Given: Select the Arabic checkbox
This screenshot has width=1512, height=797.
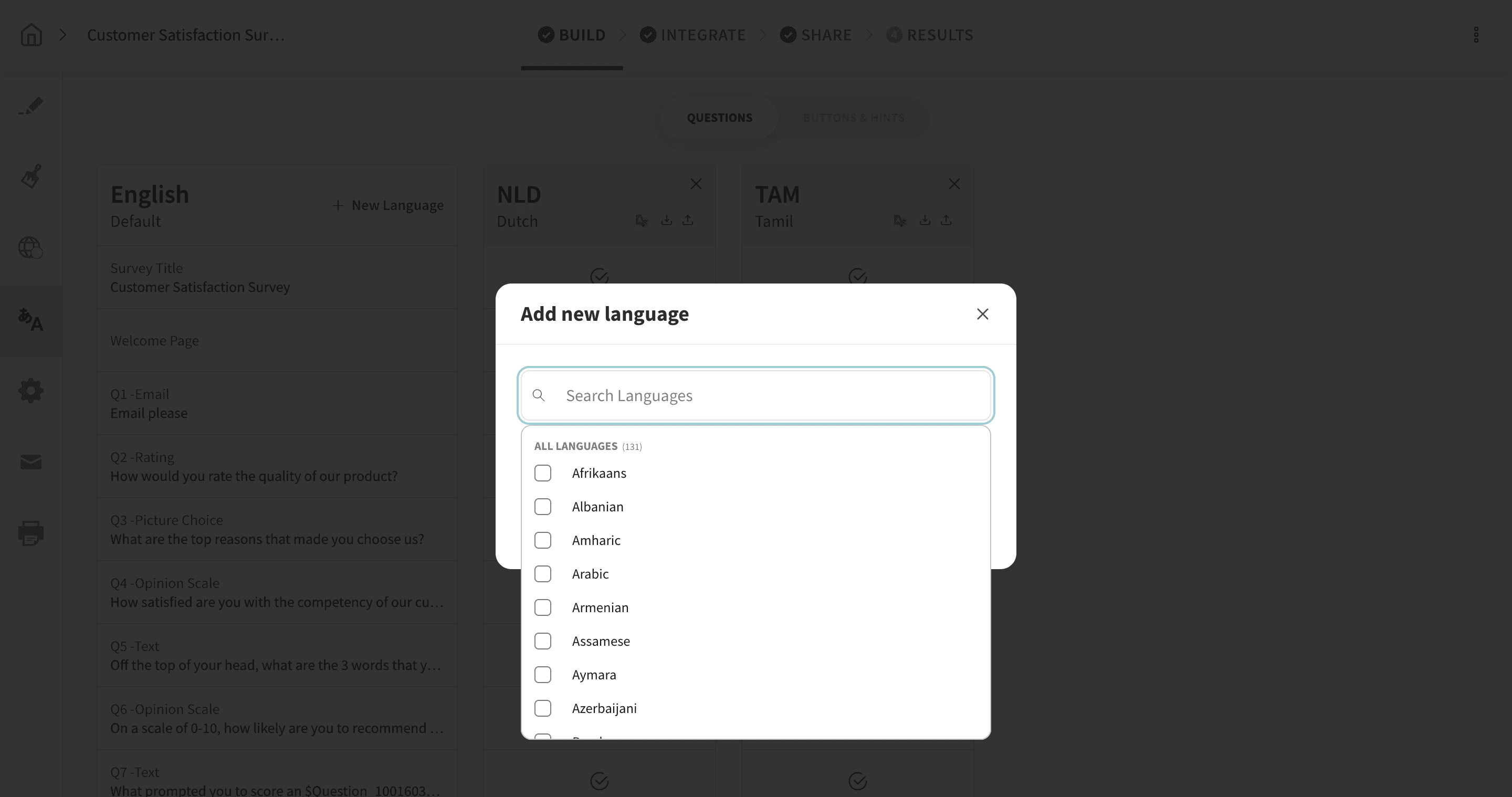Looking at the screenshot, I should coord(542,574).
